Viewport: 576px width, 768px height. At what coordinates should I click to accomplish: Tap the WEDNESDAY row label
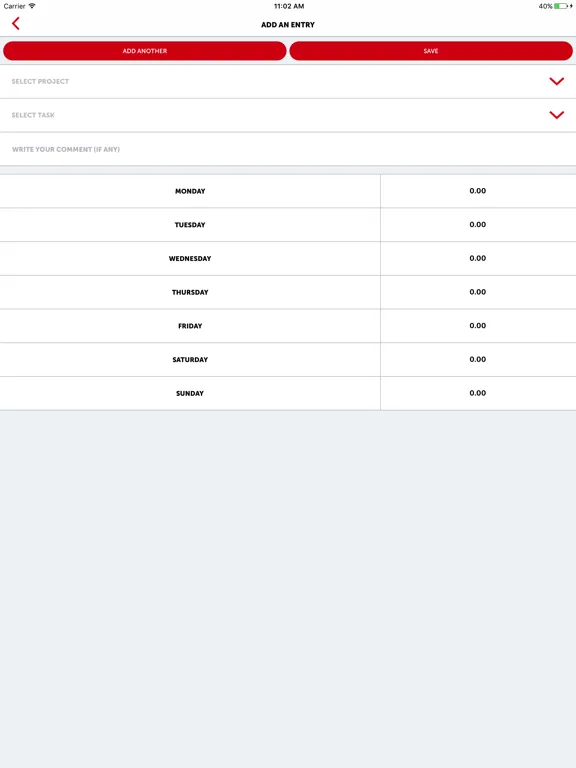pos(190,258)
